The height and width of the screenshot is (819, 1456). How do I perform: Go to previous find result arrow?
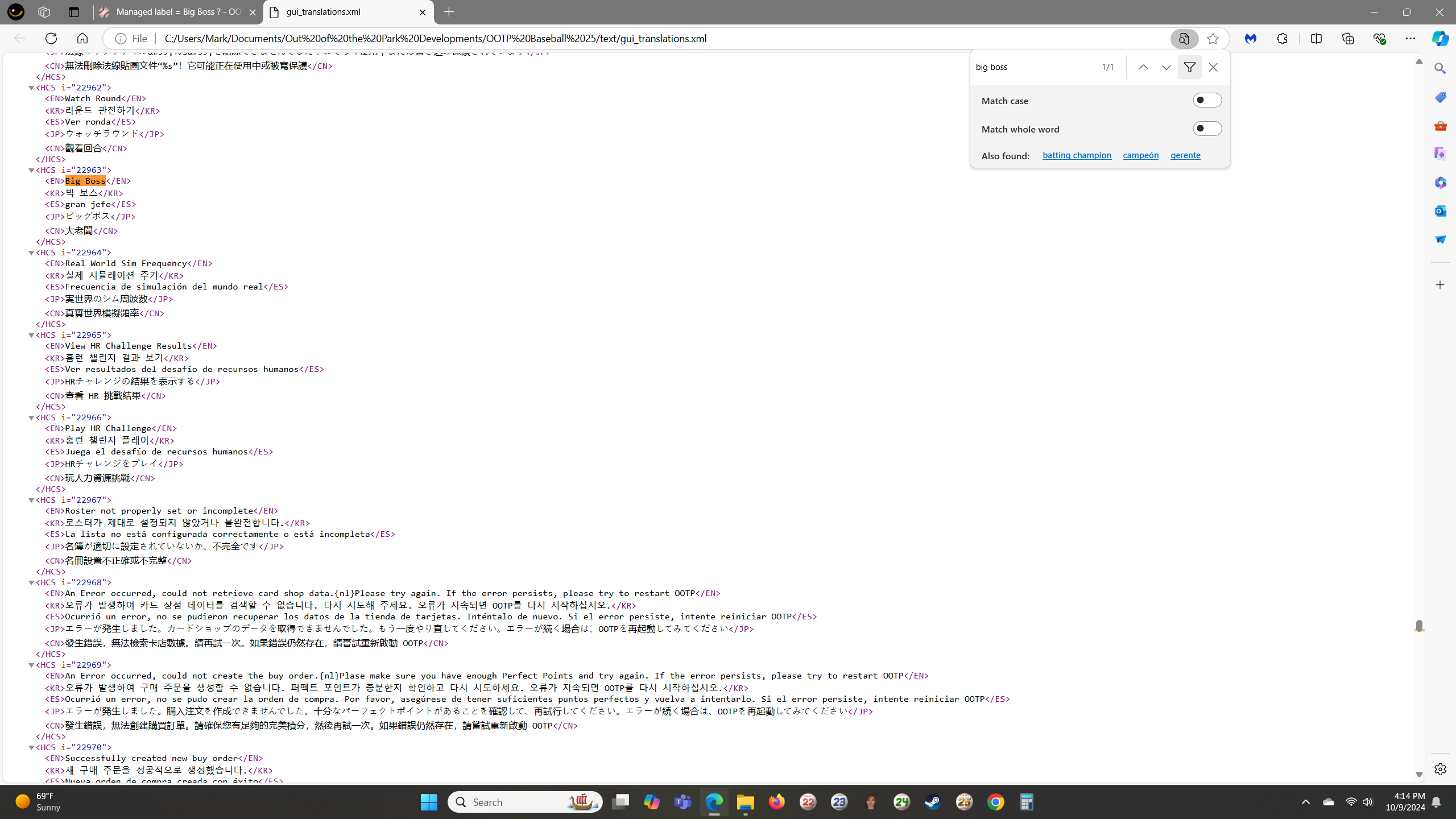coord(1143,67)
